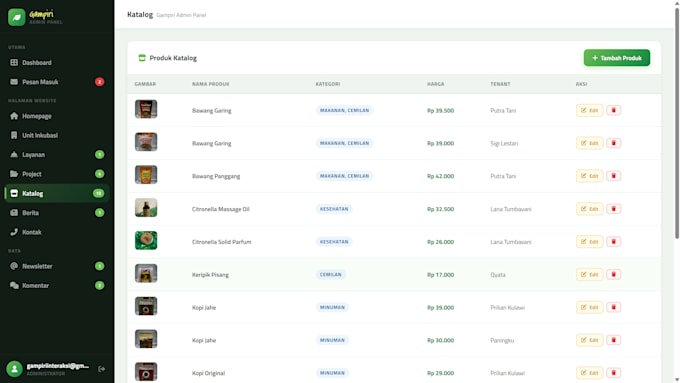Delete the Keripik Pisang product
Viewport: 680px width, 383px height.
pyautogui.click(x=614, y=275)
